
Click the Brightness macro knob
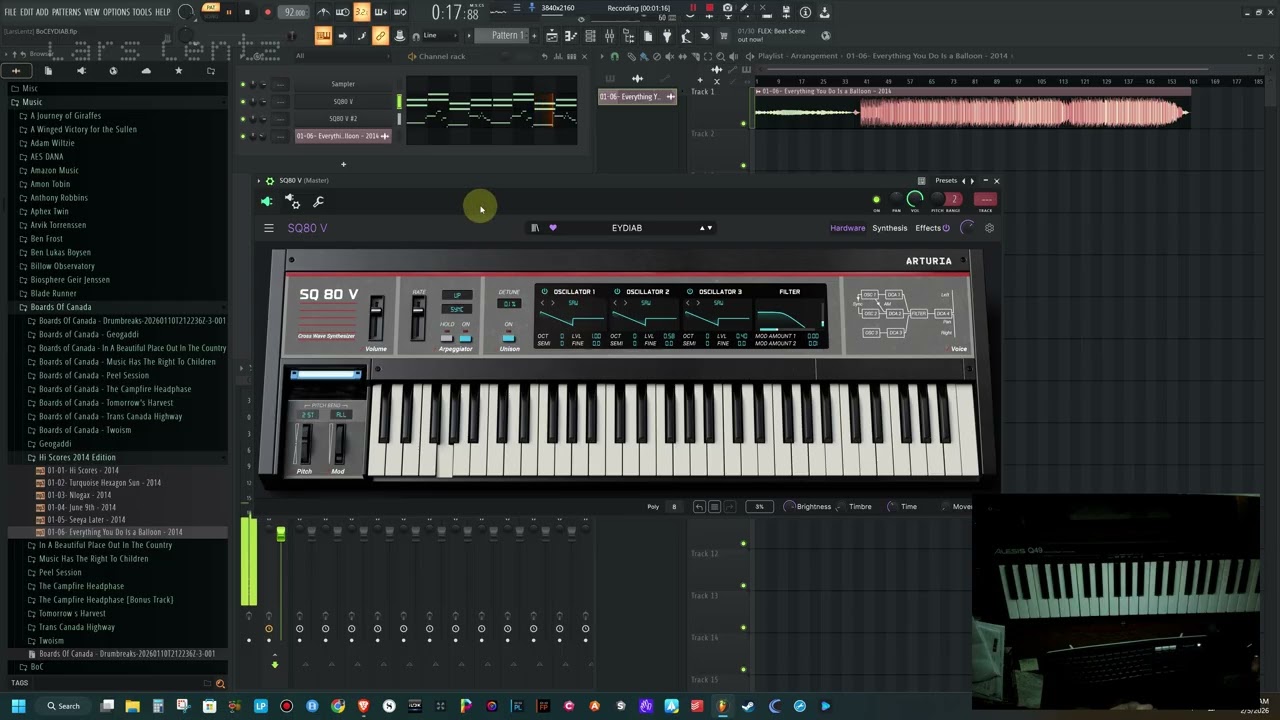point(789,507)
